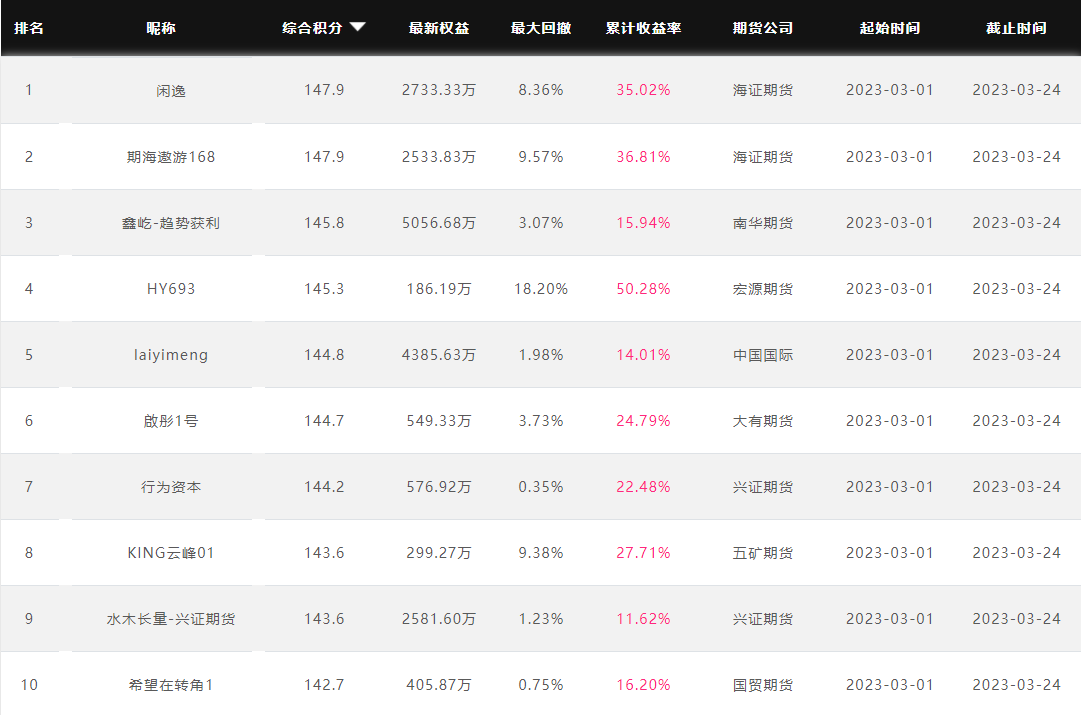This screenshot has height=715, width=1081.
Task: Click the score 145.8
Action: (324, 223)
